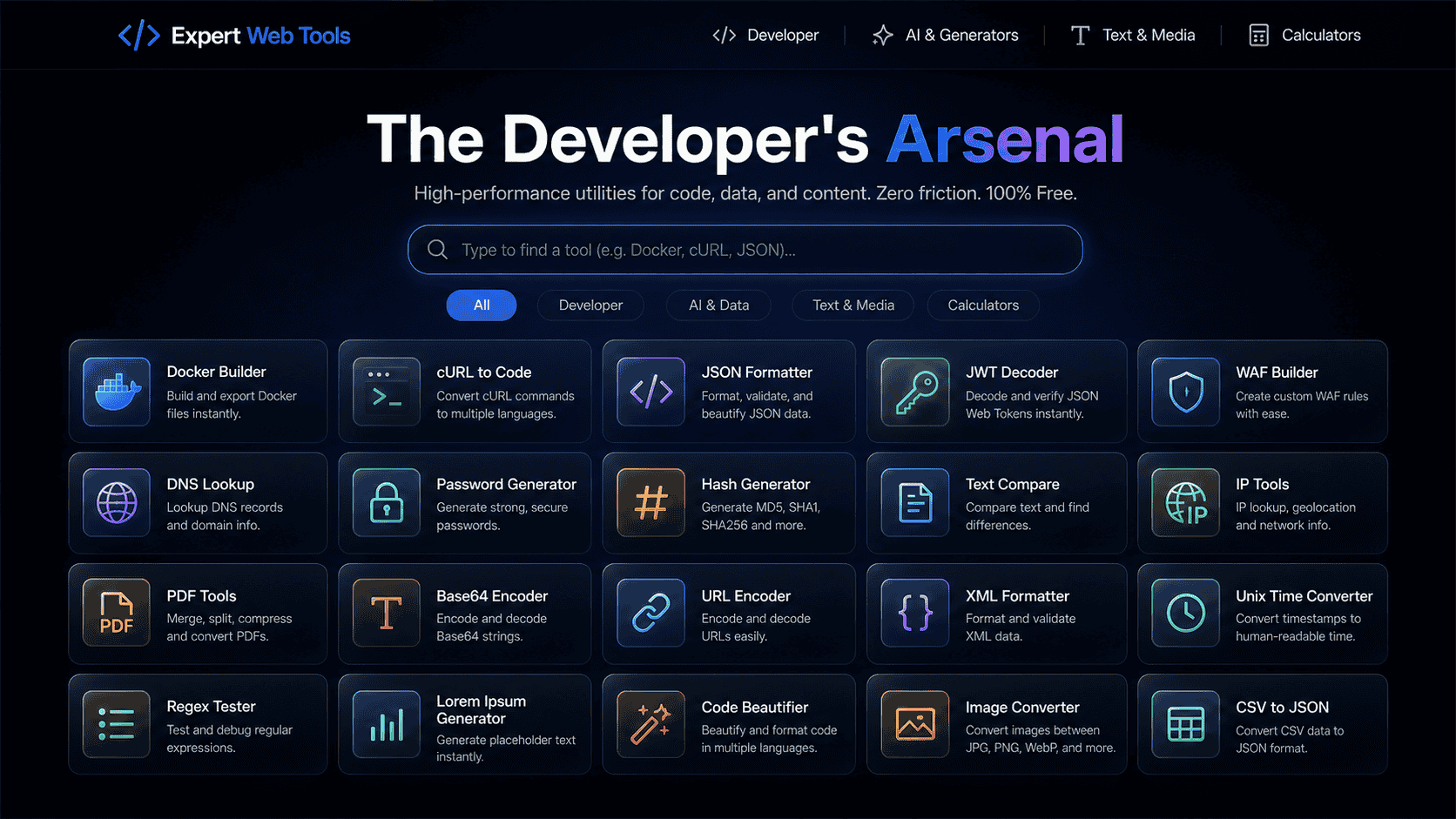Open the JSON Formatter title link
The width and height of the screenshot is (1456, 819).
pos(757,372)
